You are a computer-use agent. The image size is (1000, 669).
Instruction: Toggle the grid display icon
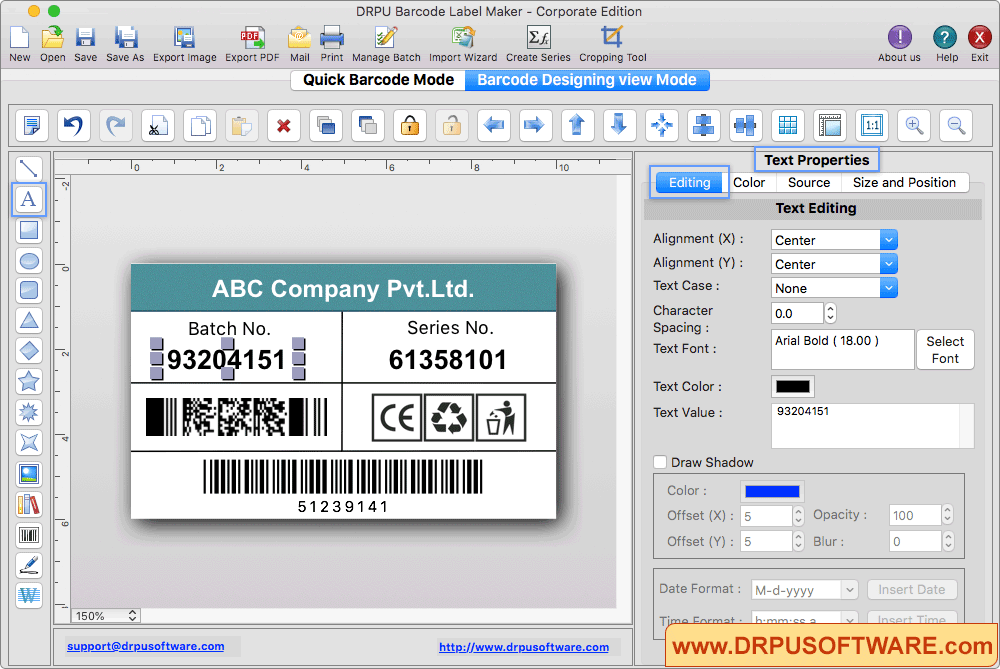[788, 125]
